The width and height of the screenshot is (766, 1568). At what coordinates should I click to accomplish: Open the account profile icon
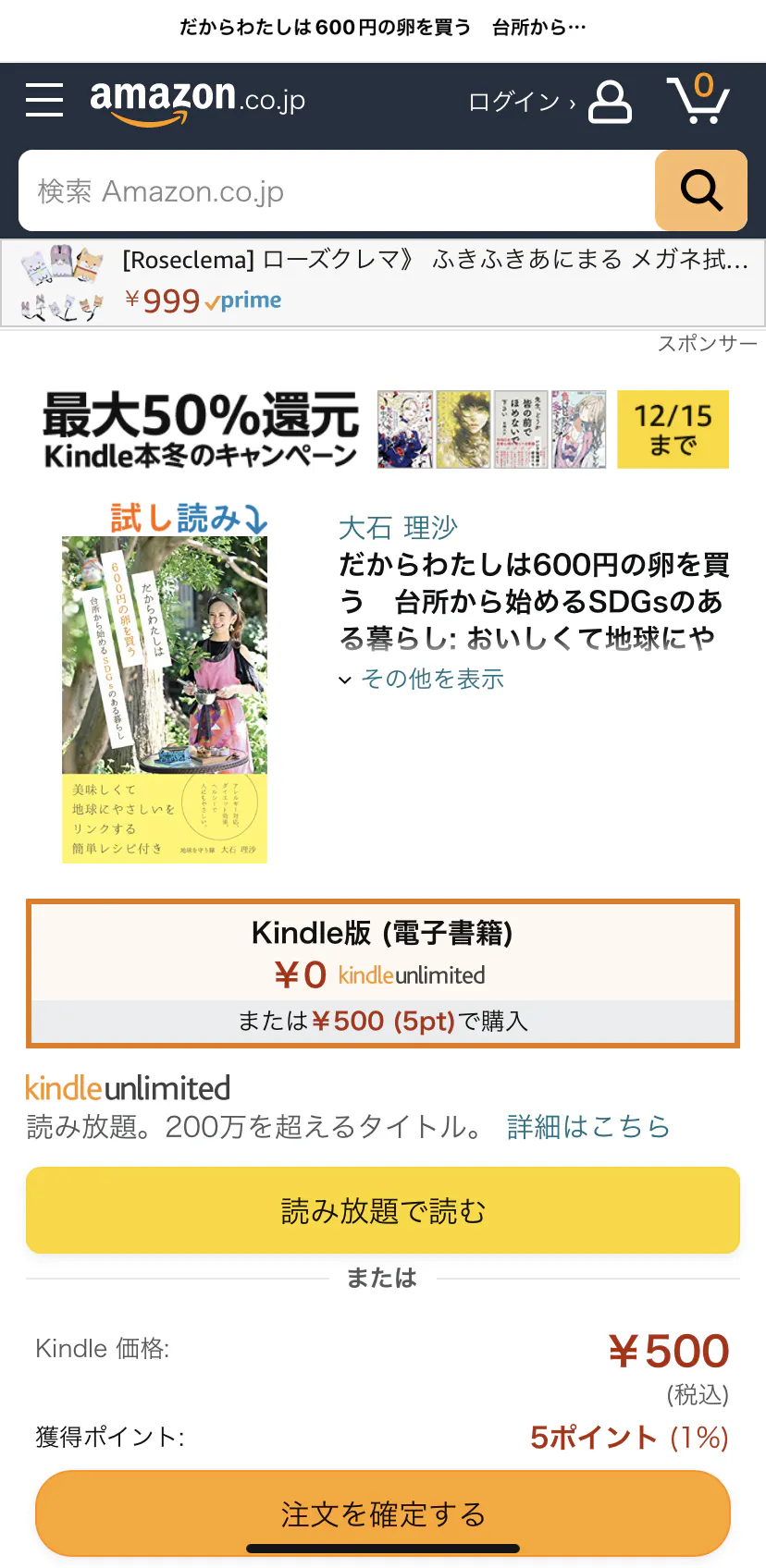coord(610,102)
